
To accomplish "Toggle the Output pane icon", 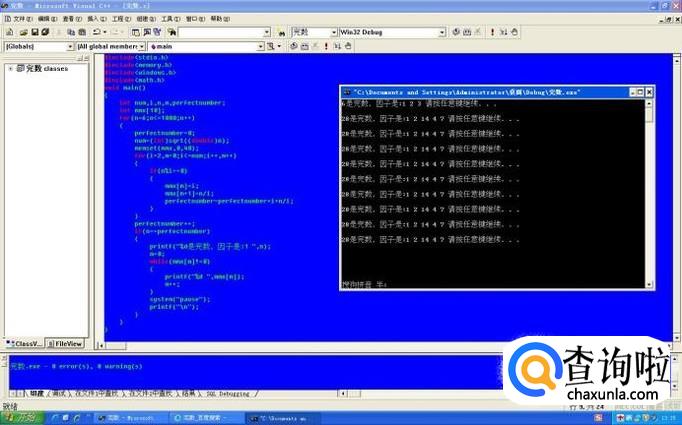I will 147,32.
